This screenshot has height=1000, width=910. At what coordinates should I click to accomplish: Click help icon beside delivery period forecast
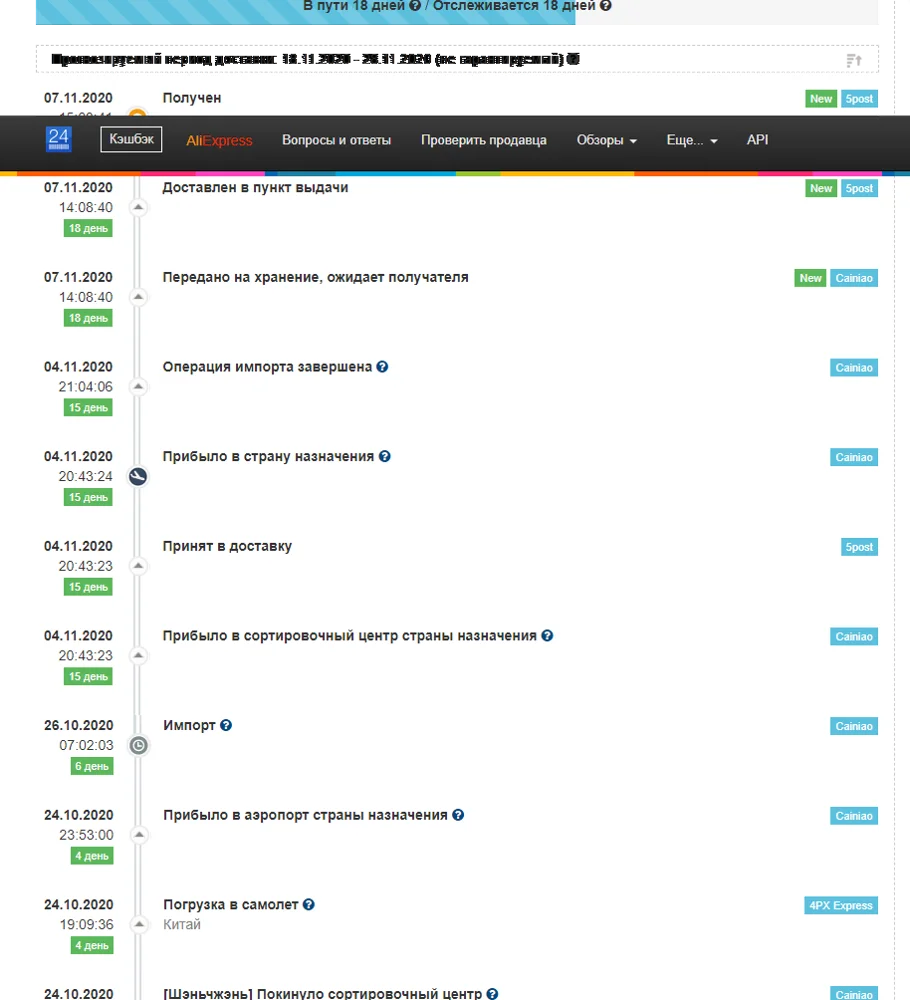(x=573, y=59)
